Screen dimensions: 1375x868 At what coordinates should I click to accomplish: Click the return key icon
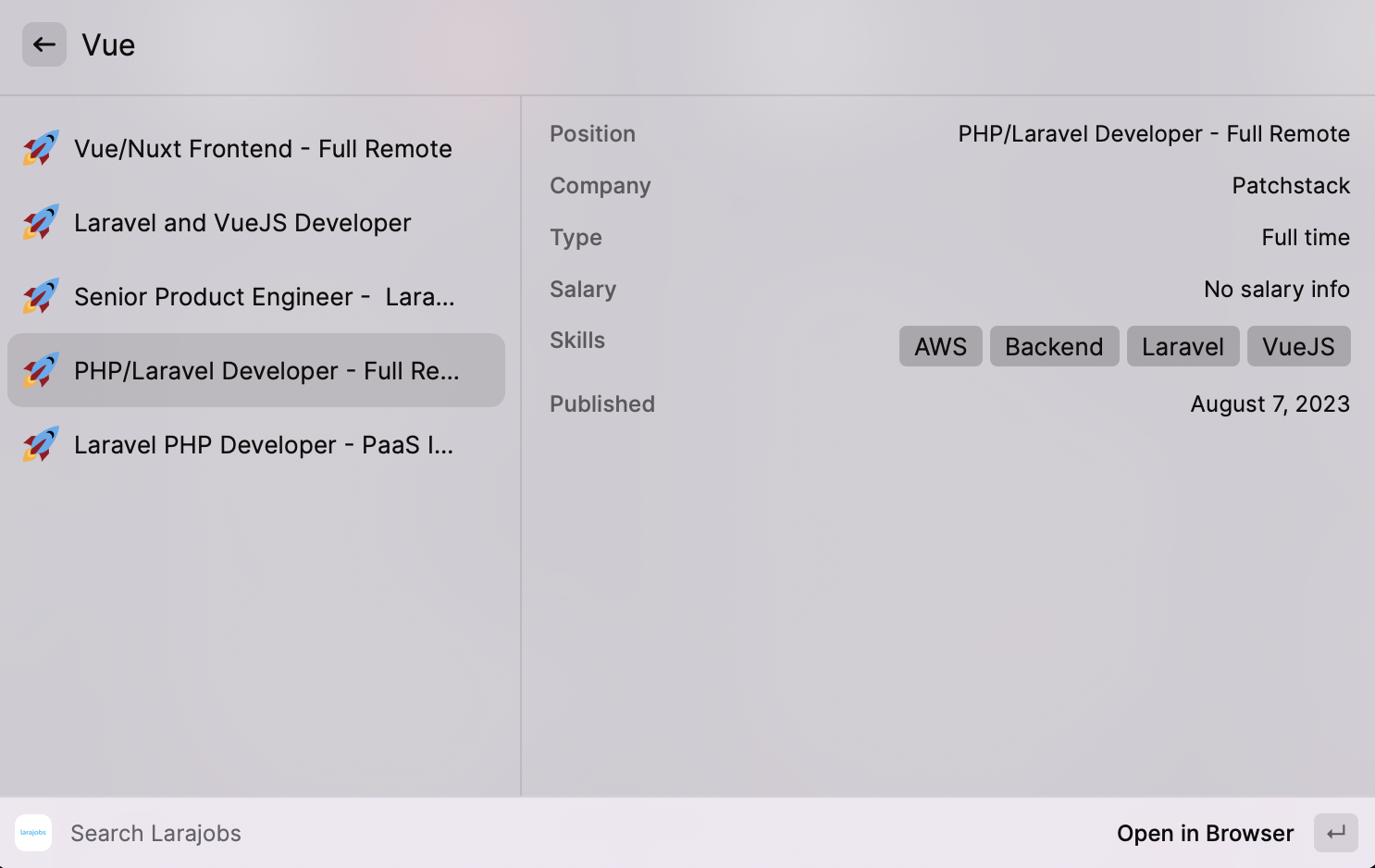(1336, 833)
